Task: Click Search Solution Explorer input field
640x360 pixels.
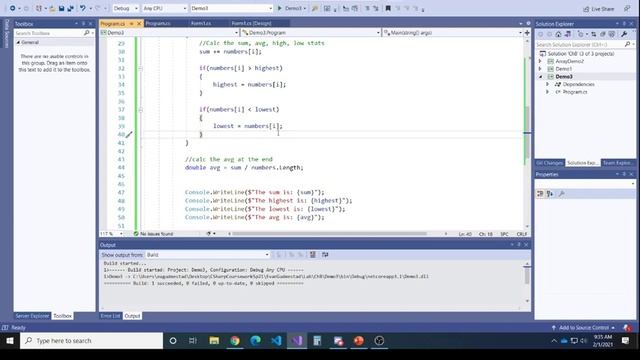Action: [x=581, y=44]
